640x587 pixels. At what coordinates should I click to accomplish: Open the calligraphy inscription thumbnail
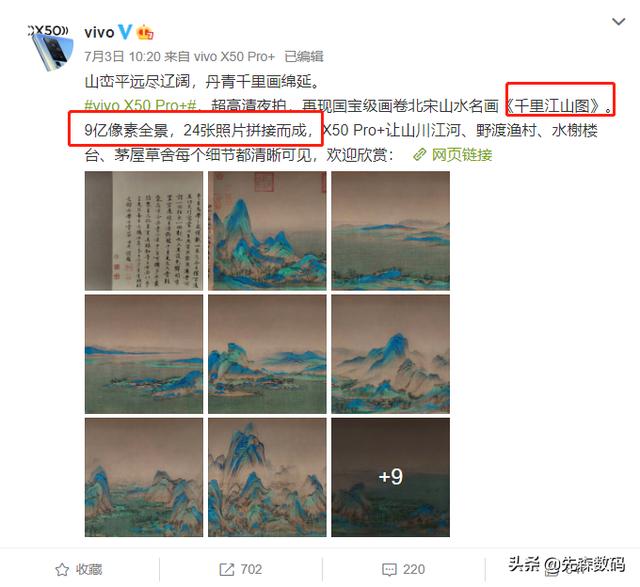tap(144, 231)
